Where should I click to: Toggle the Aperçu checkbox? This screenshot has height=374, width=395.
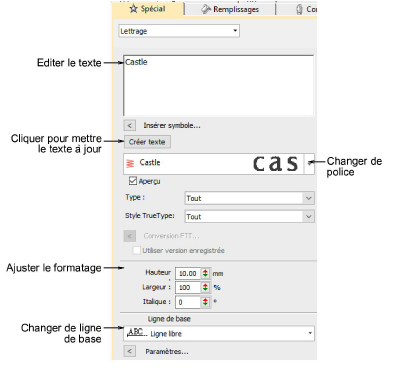click(133, 181)
